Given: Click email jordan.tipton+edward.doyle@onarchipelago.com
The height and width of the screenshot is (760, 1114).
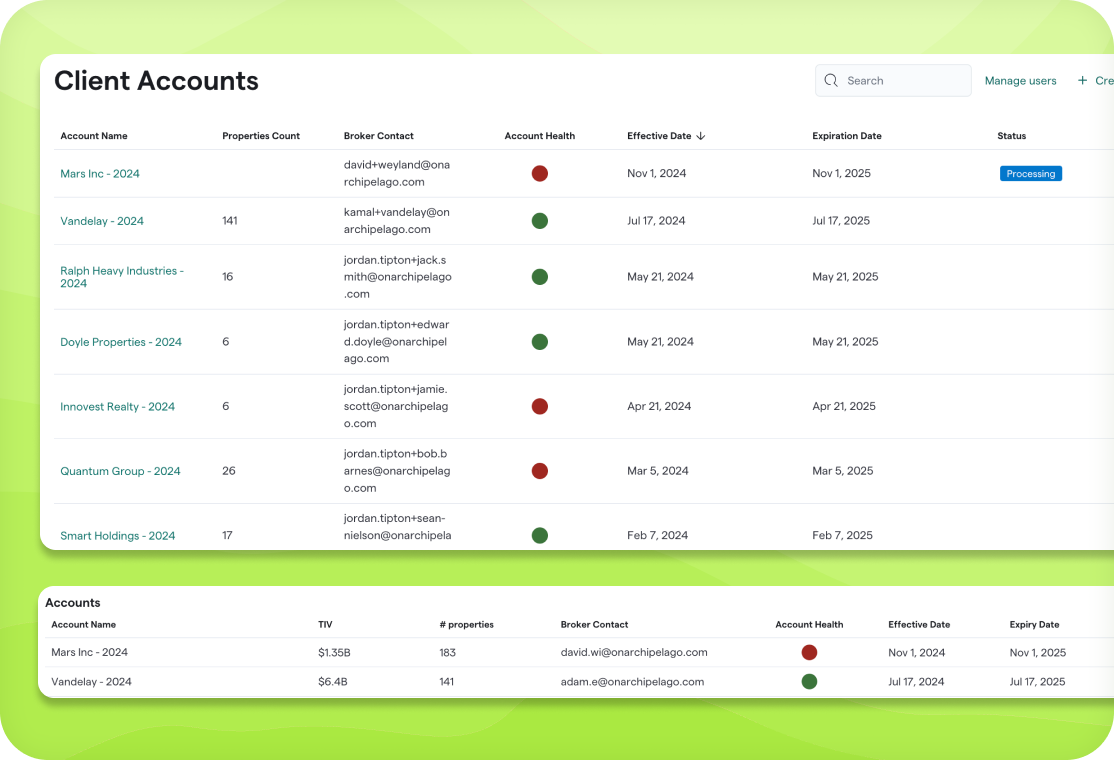Looking at the screenshot, I should pyautogui.click(x=396, y=342).
